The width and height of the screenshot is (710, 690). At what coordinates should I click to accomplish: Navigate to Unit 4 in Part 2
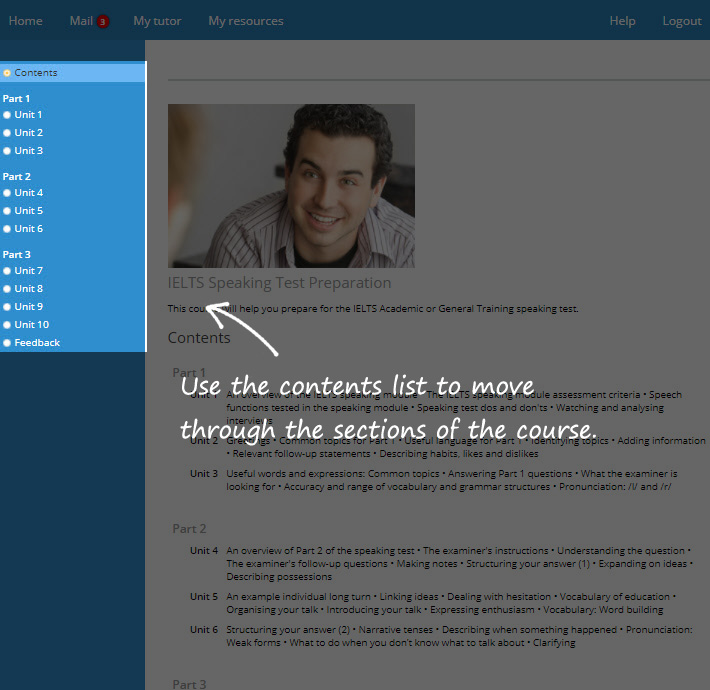pyautogui.click(x=28, y=193)
